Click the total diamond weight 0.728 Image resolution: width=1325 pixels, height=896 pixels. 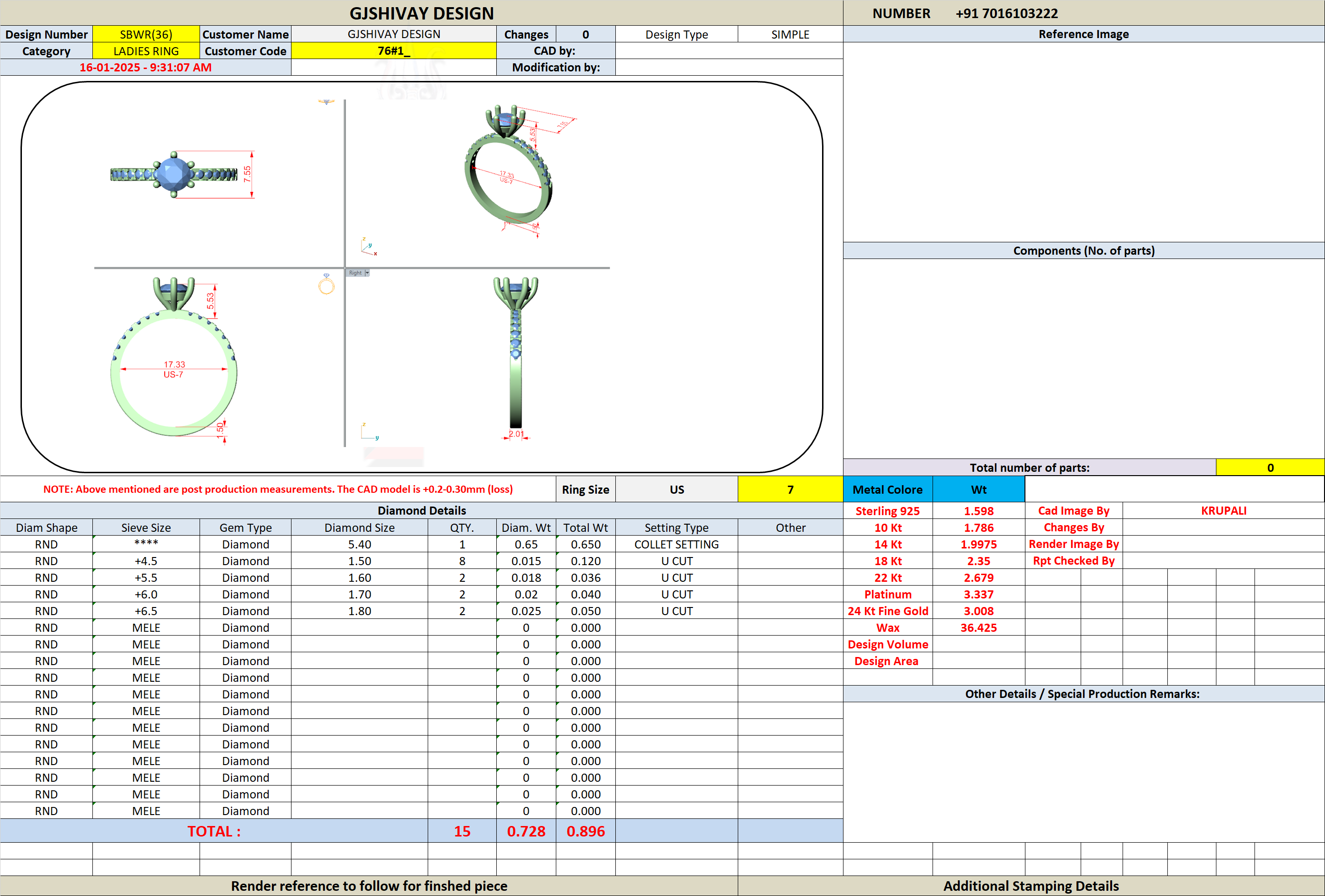526,831
